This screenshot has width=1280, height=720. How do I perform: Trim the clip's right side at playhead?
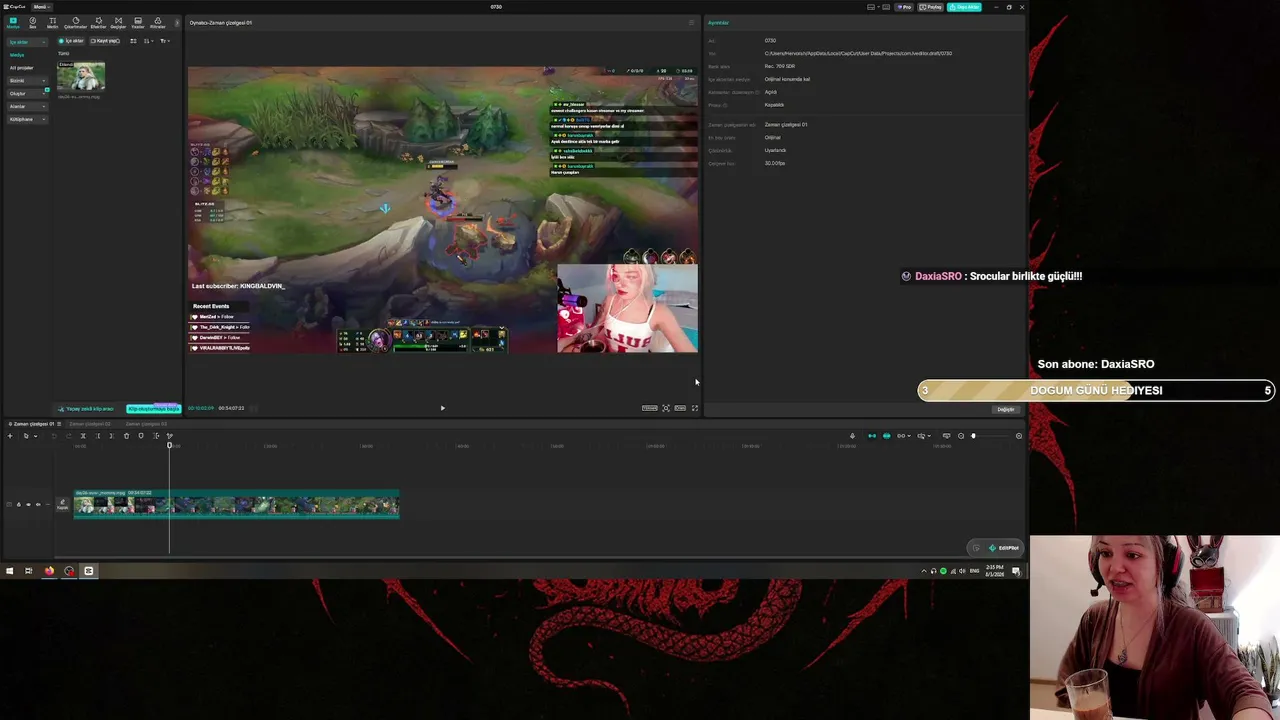pos(111,436)
